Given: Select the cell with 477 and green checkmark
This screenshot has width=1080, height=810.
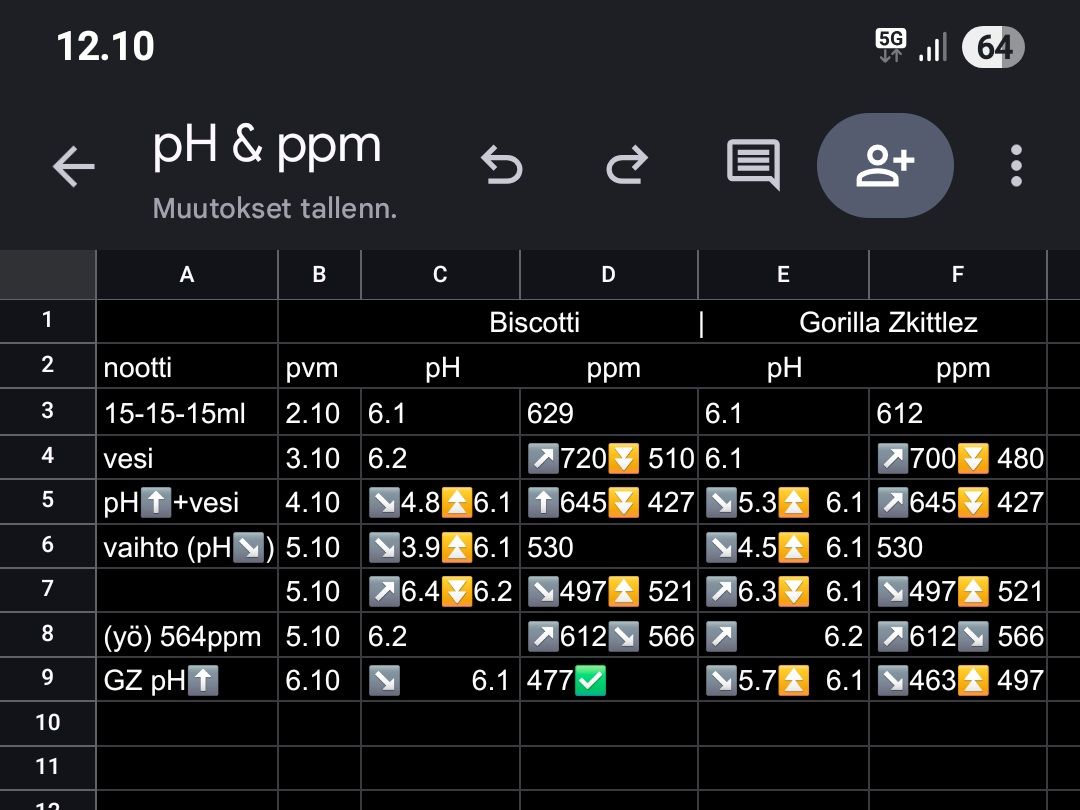Looking at the screenshot, I should [x=608, y=680].
